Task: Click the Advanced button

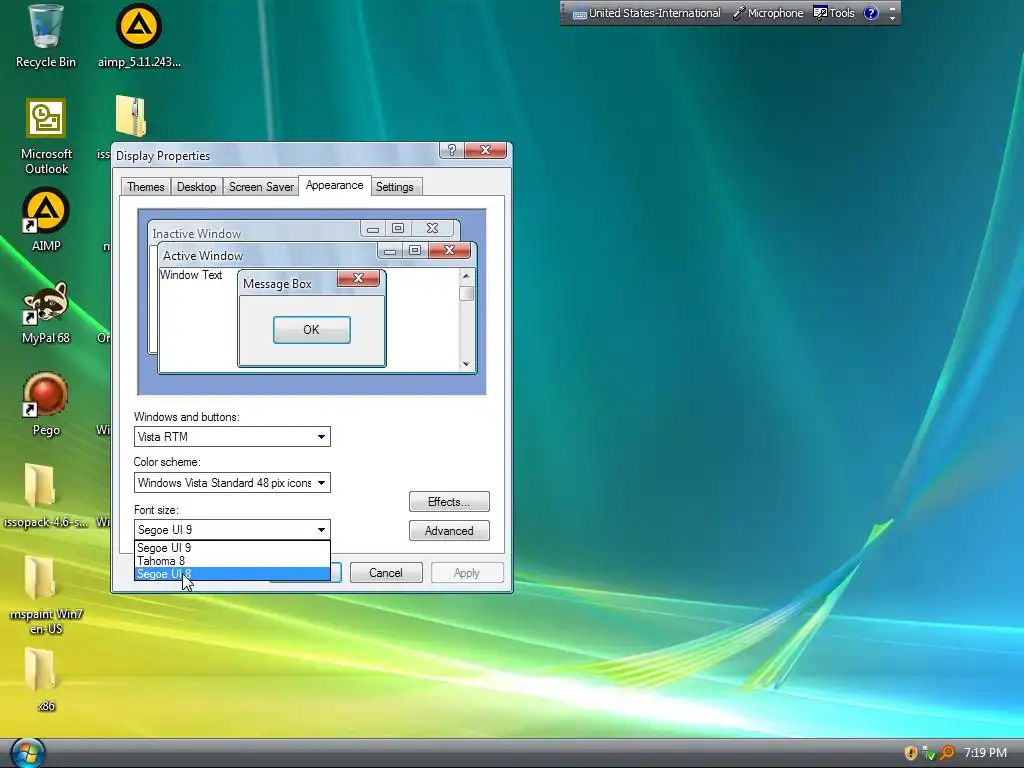Action: (x=449, y=531)
